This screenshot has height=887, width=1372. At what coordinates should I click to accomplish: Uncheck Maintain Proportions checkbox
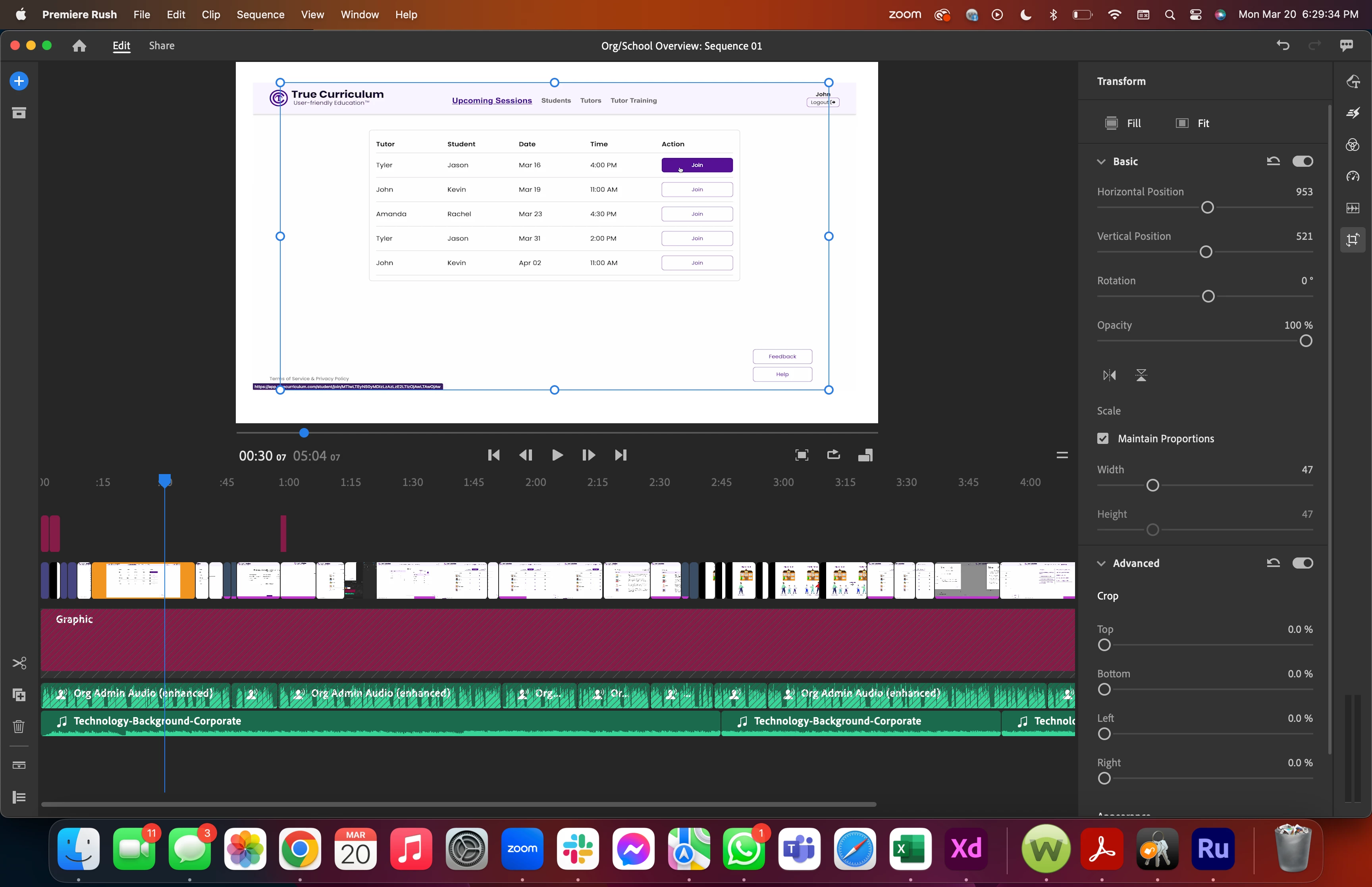(x=1102, y=438)
